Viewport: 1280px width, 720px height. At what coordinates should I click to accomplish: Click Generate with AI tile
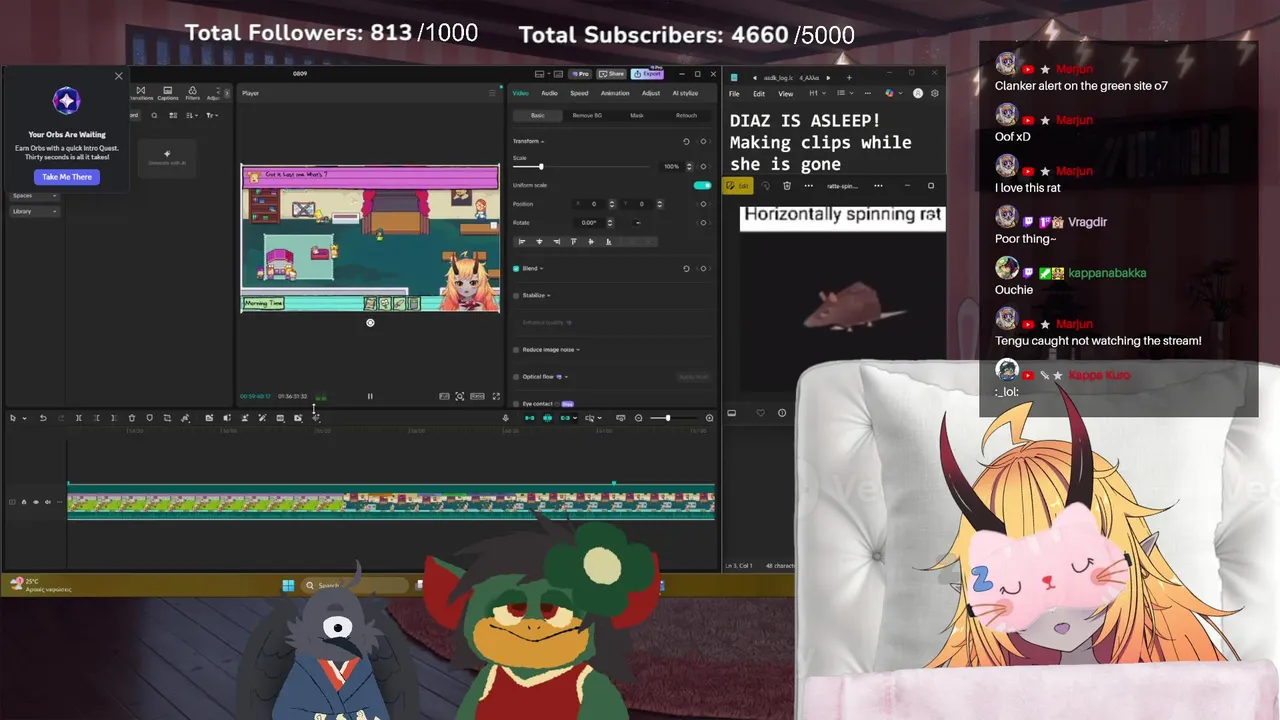[166, 157]
